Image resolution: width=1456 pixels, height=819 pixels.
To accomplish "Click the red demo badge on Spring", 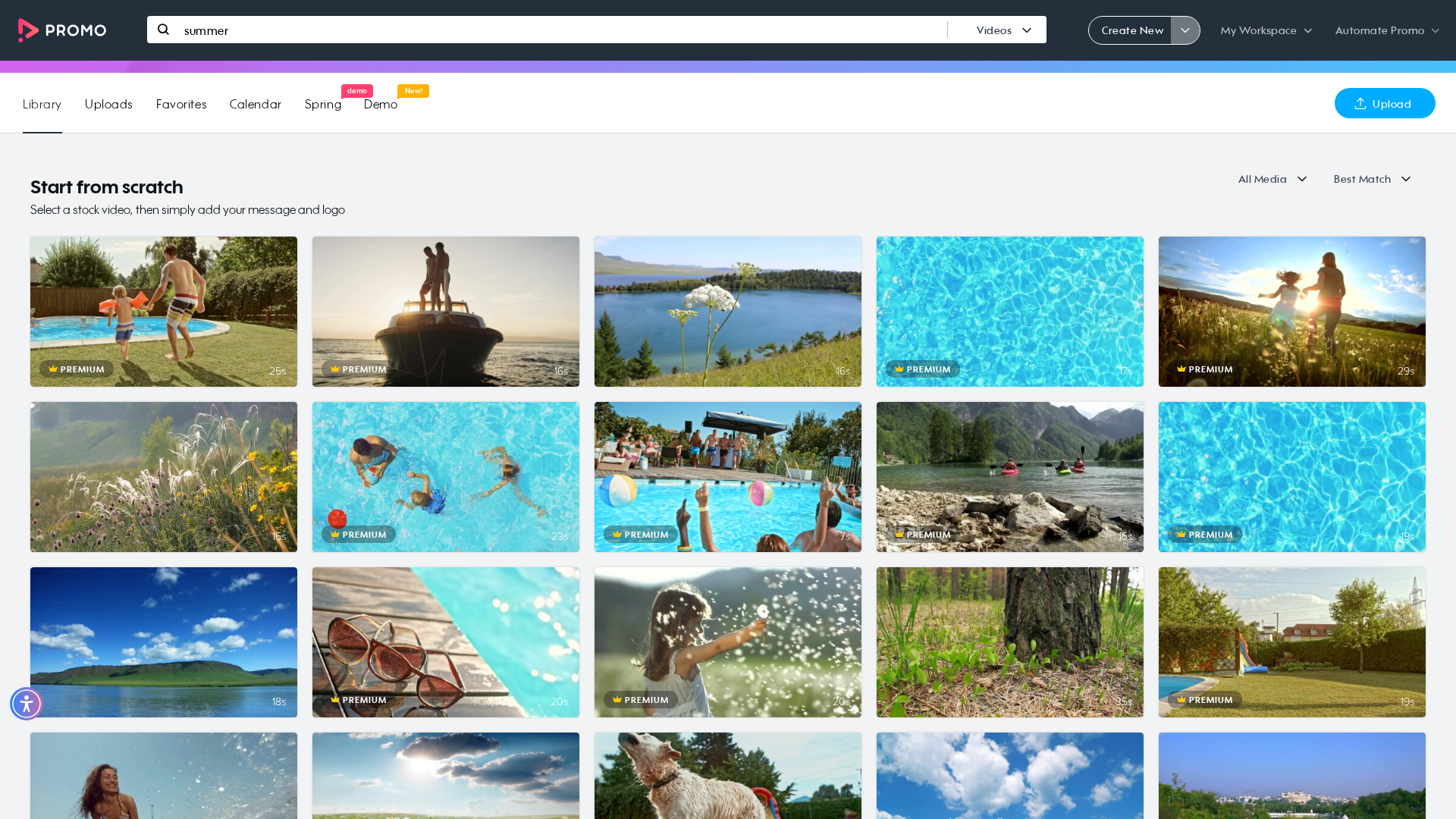I will pyautogui.click(x=357, y=91).
